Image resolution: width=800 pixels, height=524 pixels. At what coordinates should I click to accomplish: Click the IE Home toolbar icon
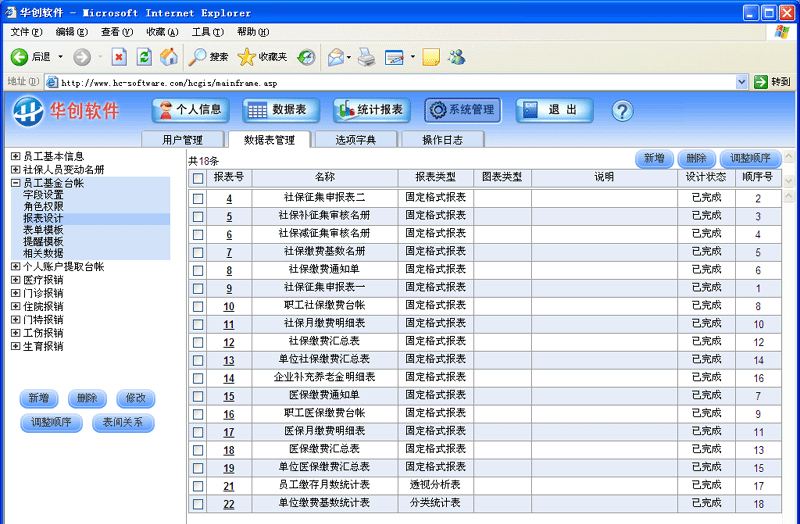(169, 57)
